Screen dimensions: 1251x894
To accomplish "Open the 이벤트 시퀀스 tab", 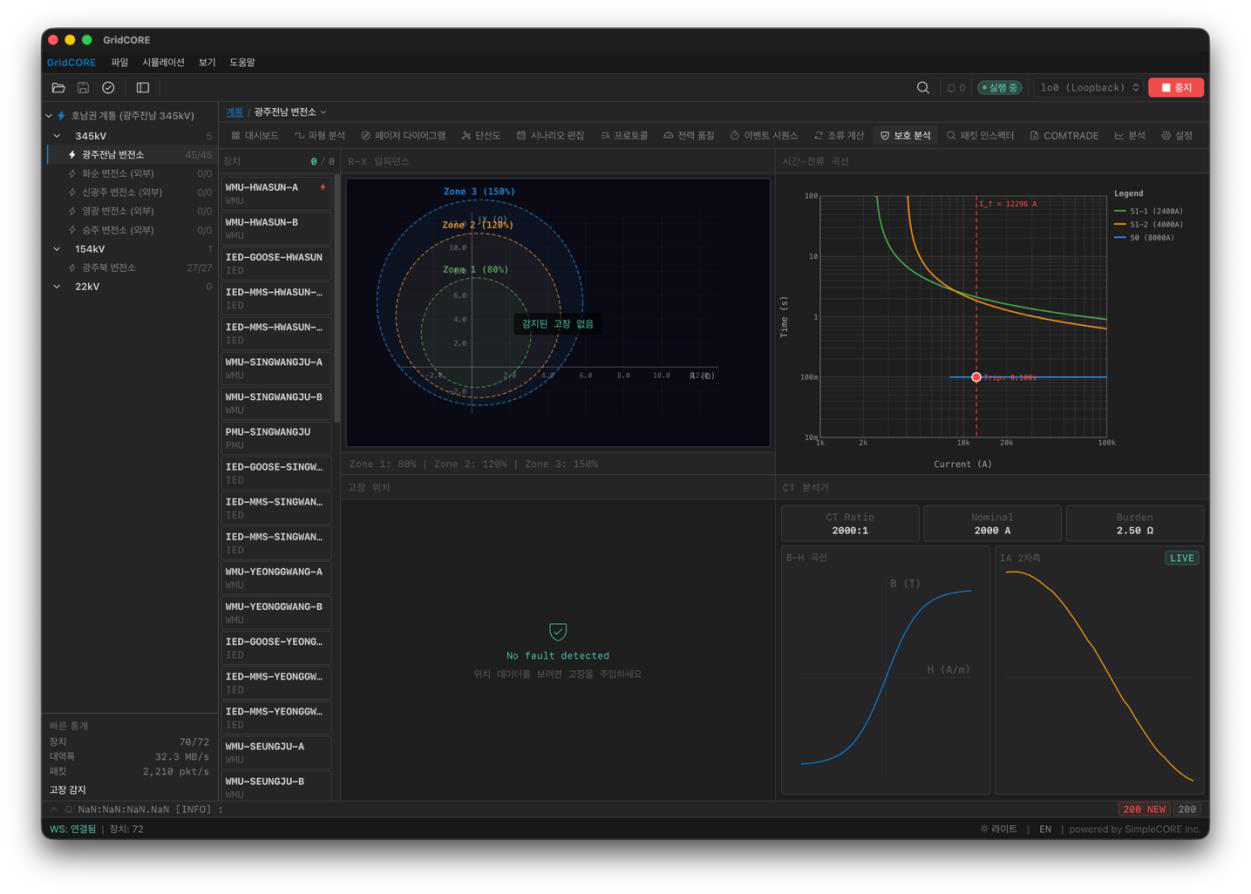I will click(765, 135).
